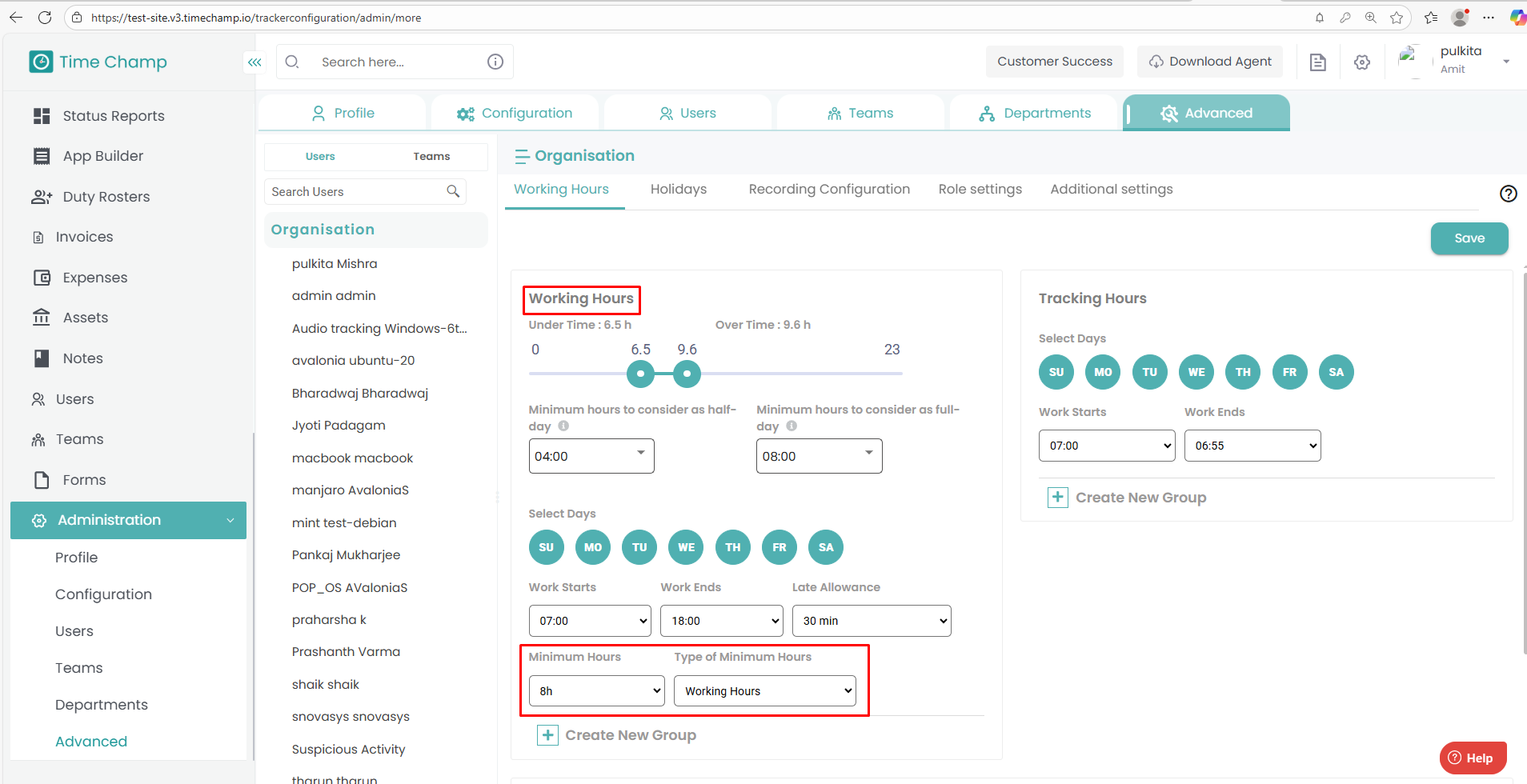Click the Download Agent button
1527x784 pixels.
pos(1209,62)
